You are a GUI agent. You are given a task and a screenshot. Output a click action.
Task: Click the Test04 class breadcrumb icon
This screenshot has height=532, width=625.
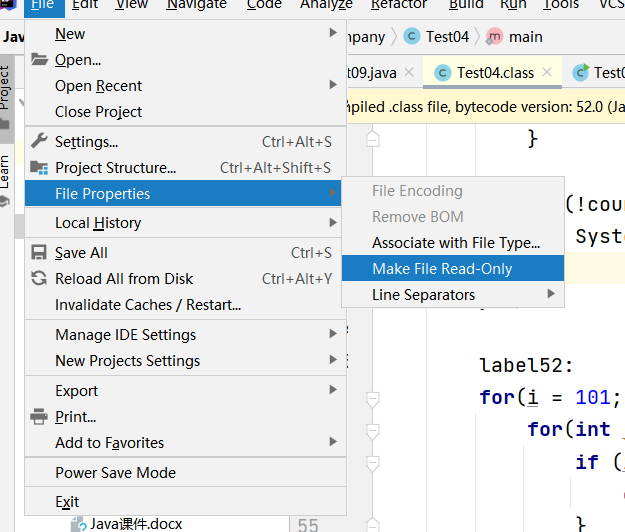[x=412, y=37]
